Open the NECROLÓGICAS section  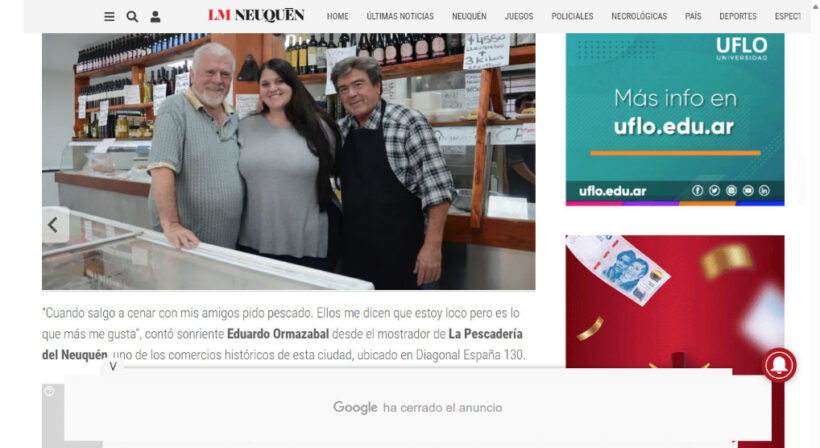pos(639,16)
